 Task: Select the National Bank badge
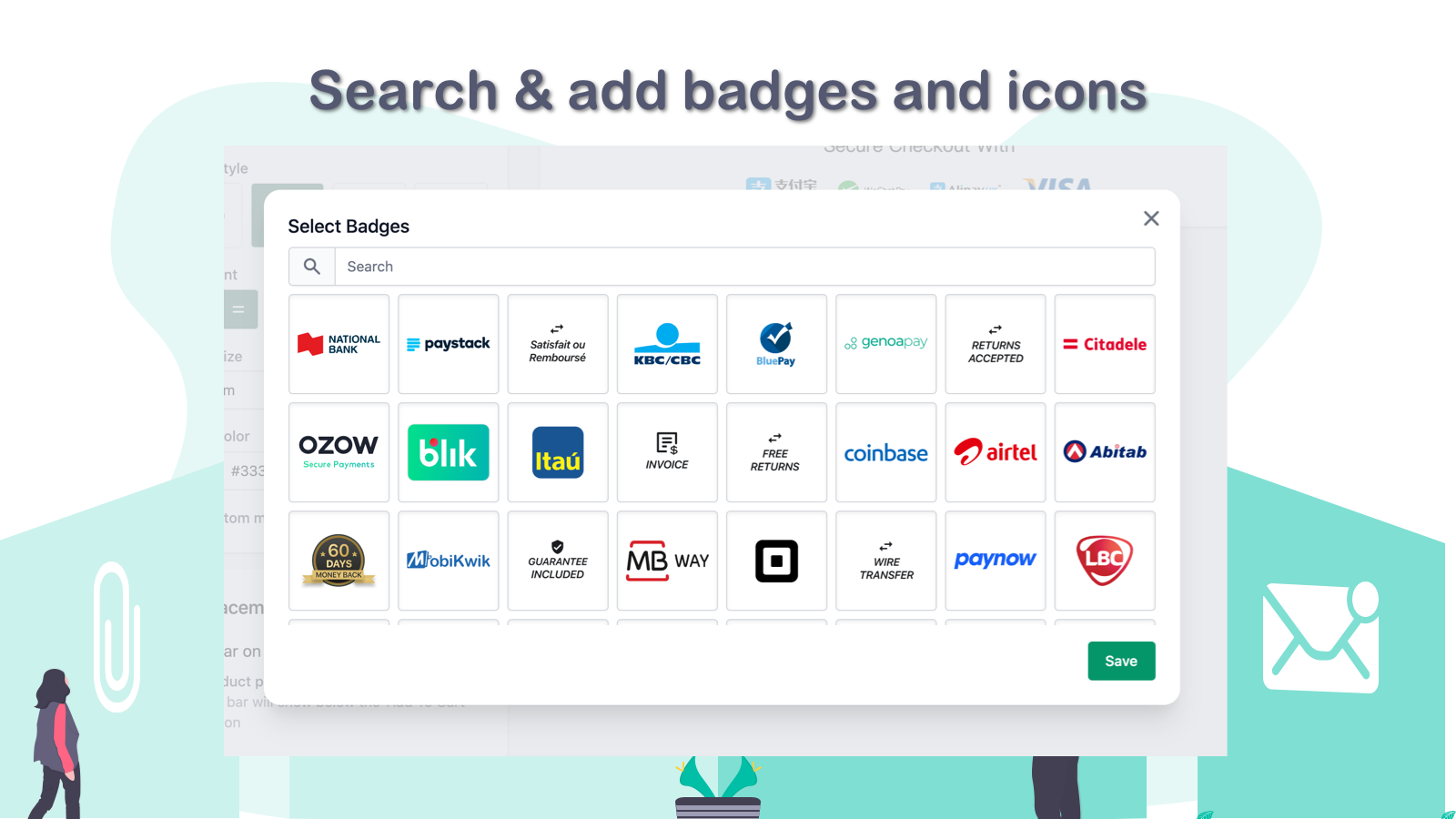(339, 344)
